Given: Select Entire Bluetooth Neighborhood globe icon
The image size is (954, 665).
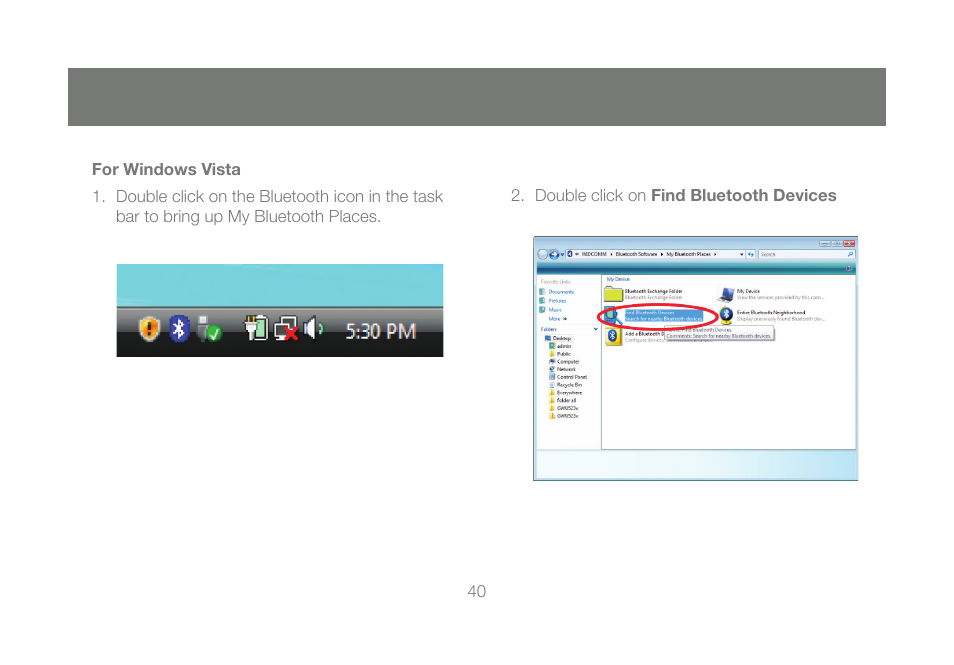Looking at the screenshot, I should [x=726, y=315].
